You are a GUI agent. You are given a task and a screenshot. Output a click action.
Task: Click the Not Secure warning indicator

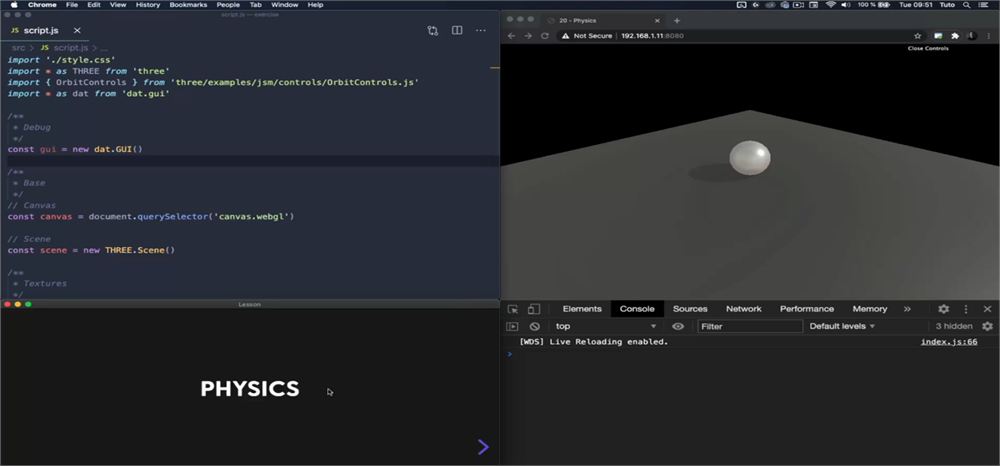[x=587, y=36]
